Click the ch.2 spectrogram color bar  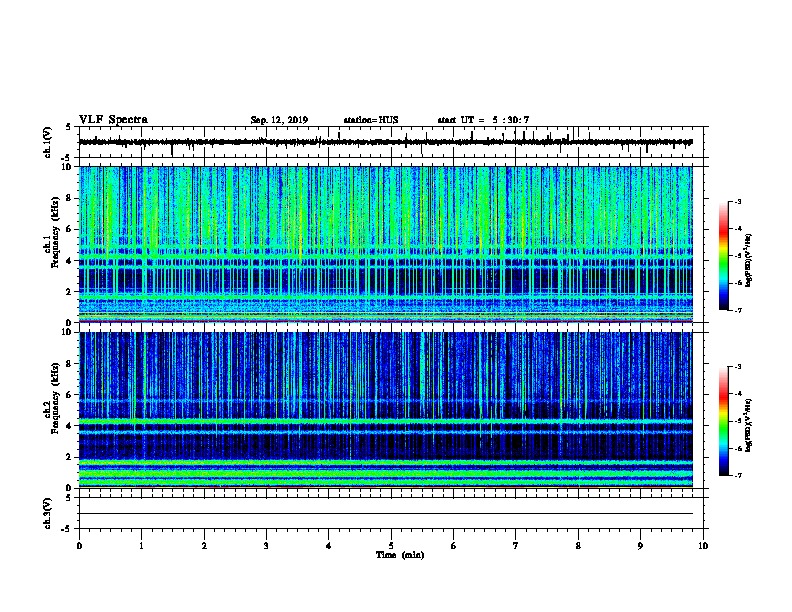[724, 421]
